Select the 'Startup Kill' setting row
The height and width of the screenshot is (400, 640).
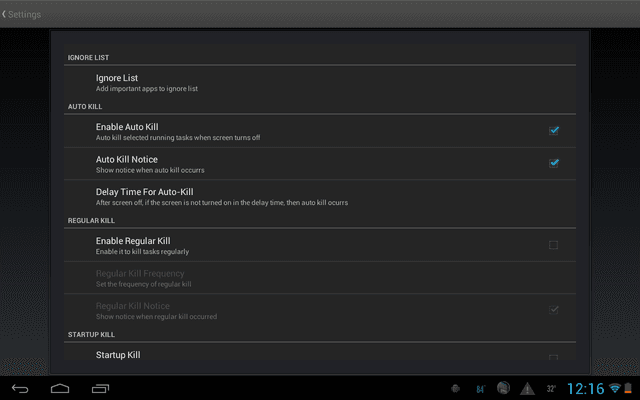click(320, 352)
